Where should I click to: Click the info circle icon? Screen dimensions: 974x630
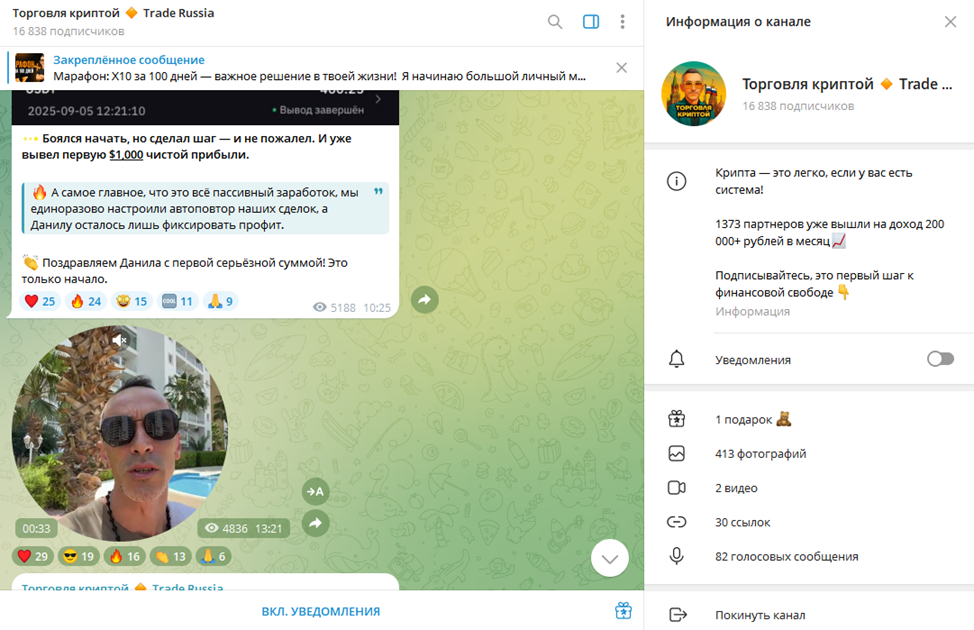(x=676, y=181)
